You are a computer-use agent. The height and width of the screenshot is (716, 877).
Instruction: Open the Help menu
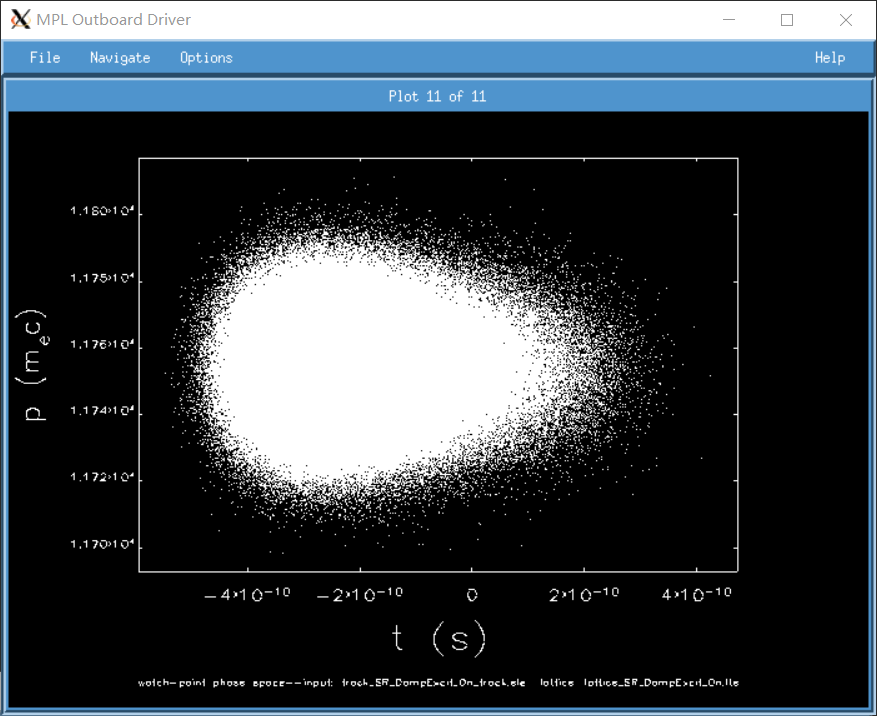(x=829, y=58)
